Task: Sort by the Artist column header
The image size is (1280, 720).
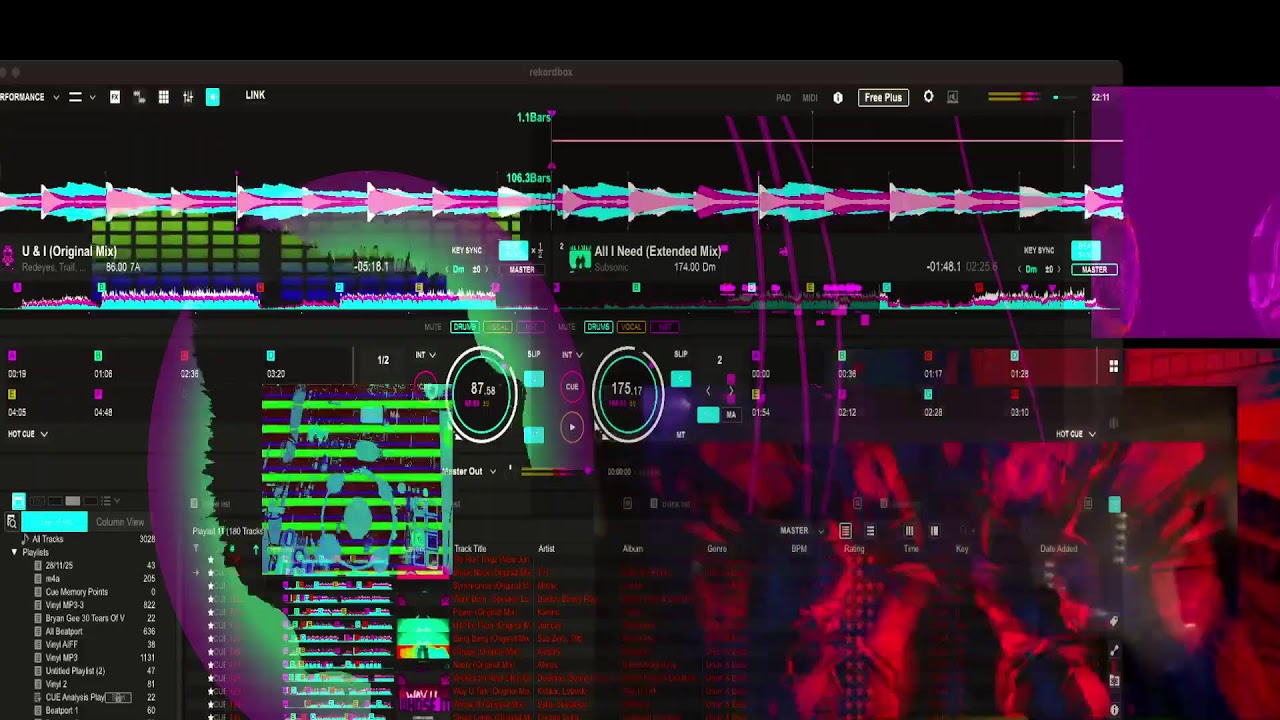Action: point(547,549)
